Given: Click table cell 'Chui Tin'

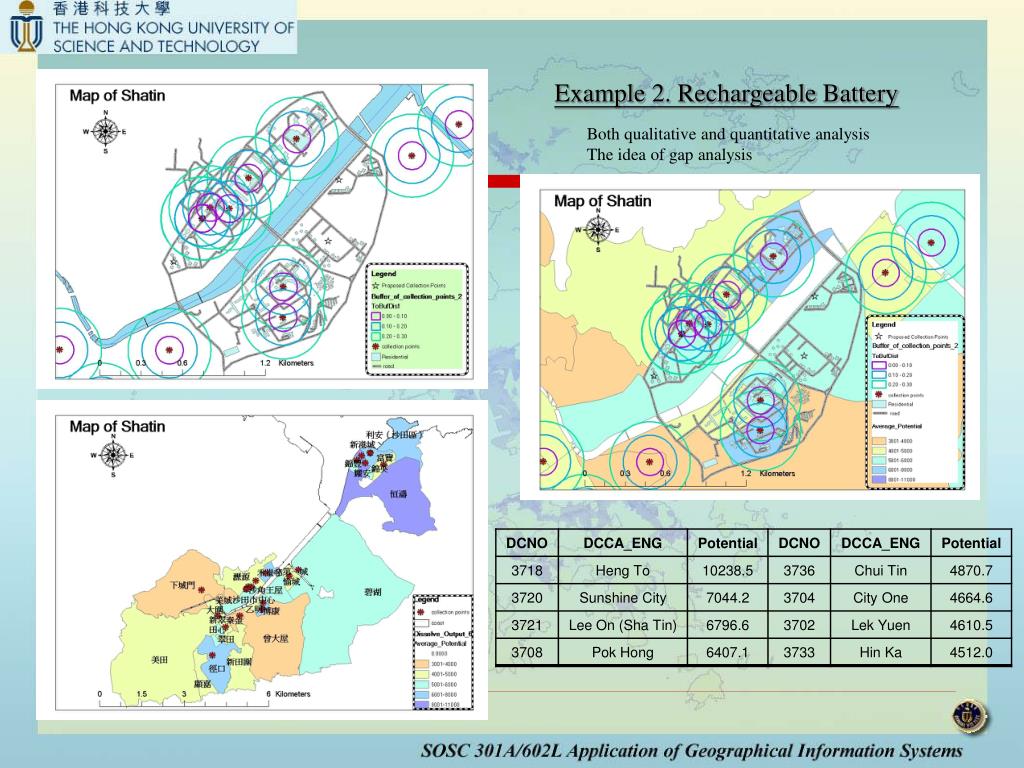Looking at the screenshot, I should click(x=880, y=571).
